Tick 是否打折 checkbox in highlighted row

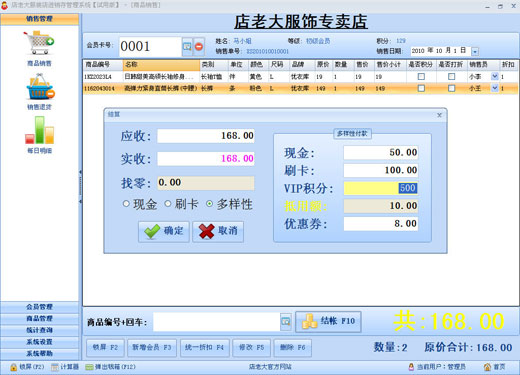click(451, 88)
